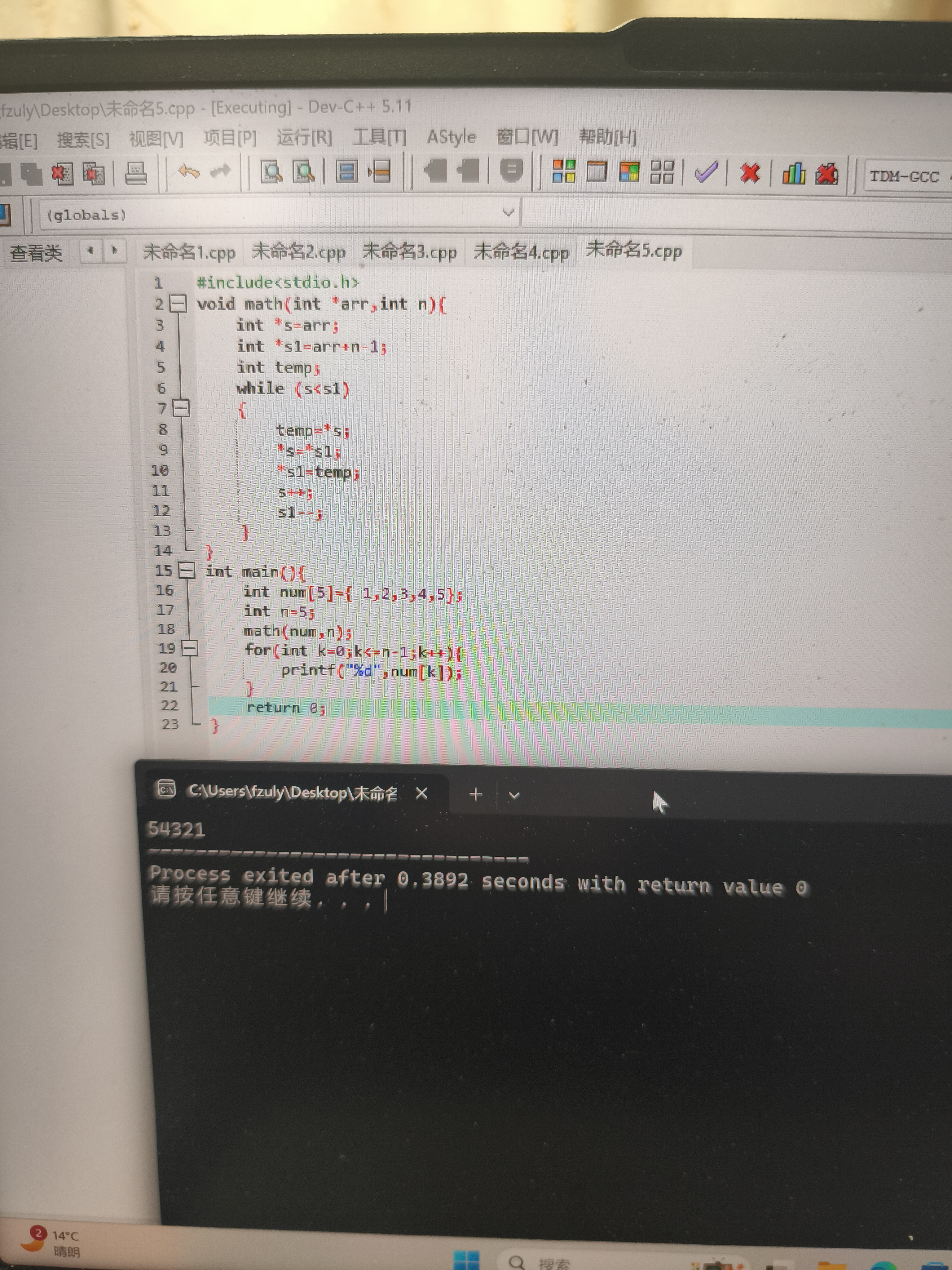Collapse the while block fold on line 7

pyautogui.click(x=181, y=408)
